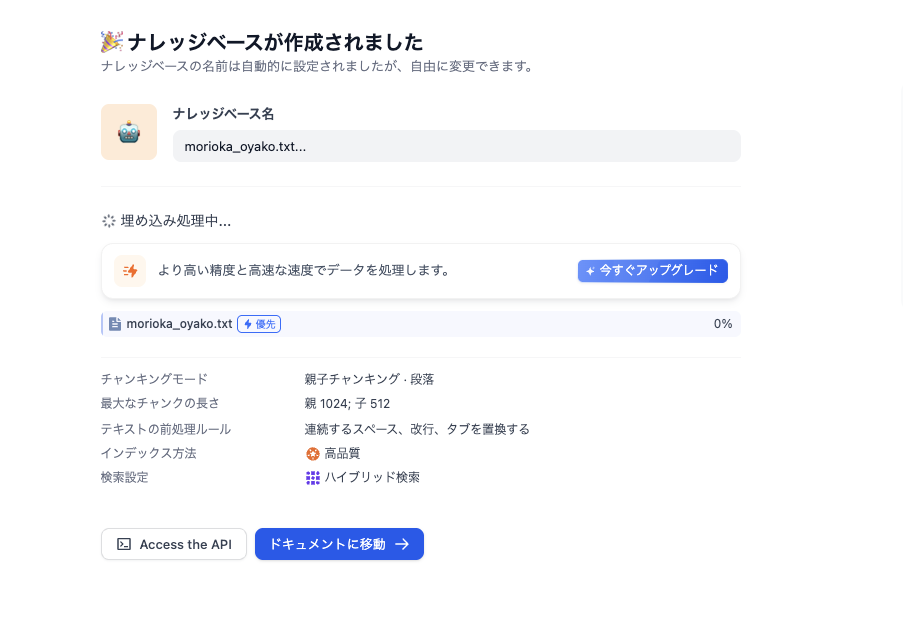Screen dimensions: 903x630
Task: Click the terminal icon in Access the API button
Action: point(124,544)
